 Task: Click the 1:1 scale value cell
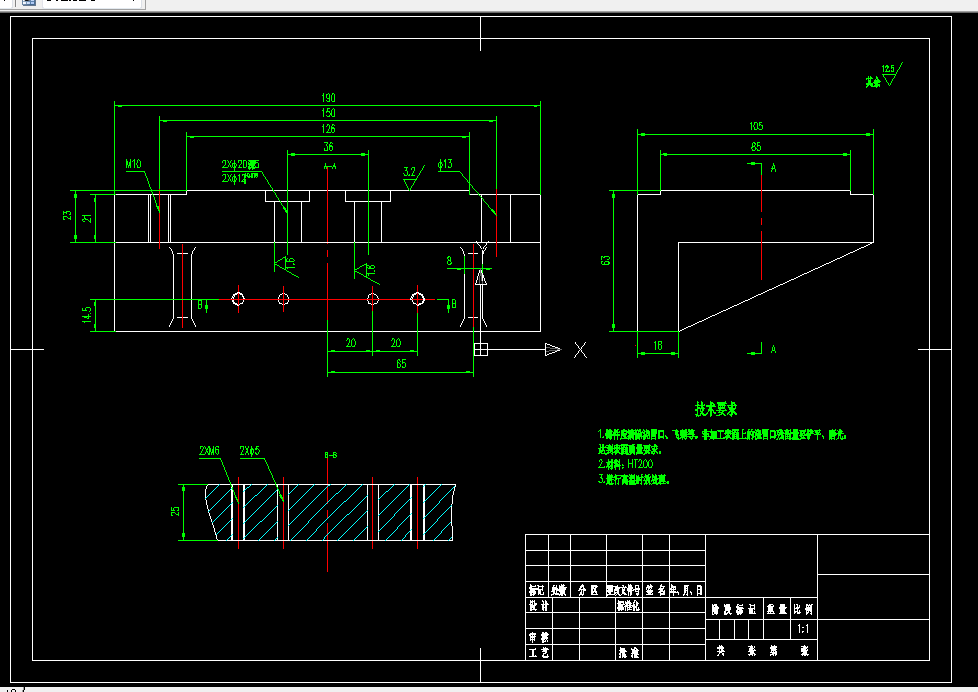tap(803, 629)
